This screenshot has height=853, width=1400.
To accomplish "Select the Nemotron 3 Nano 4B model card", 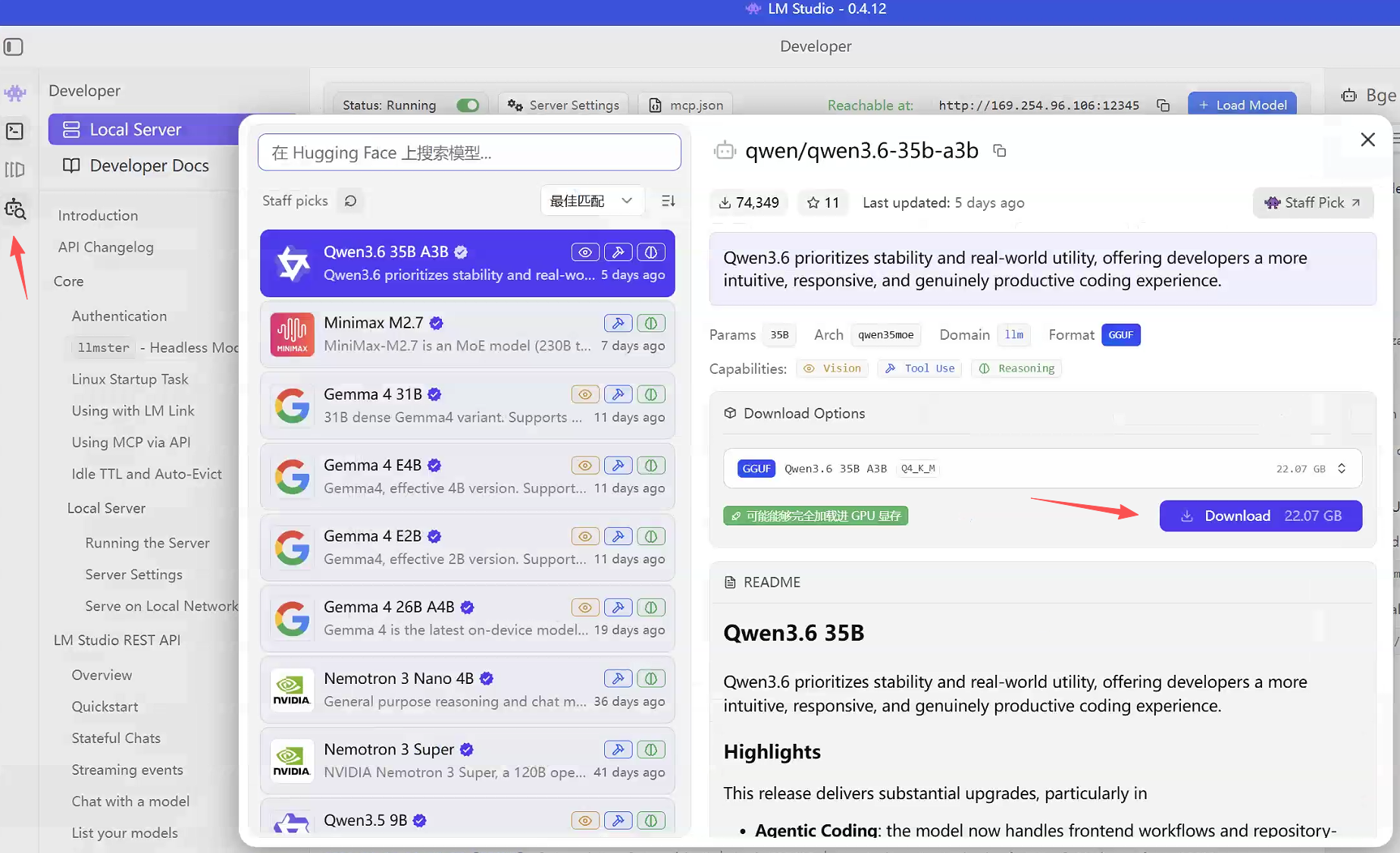I will pos(467,690).
